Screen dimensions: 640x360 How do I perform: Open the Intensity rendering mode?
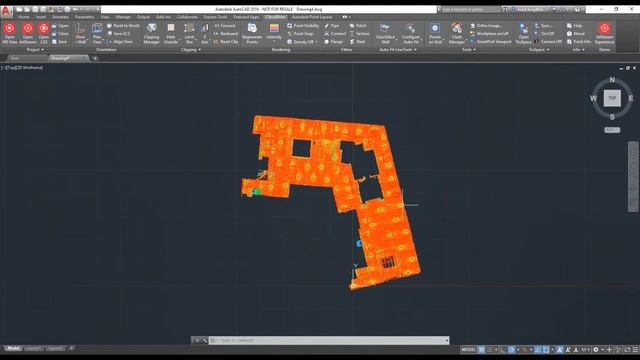pos(274,33)
